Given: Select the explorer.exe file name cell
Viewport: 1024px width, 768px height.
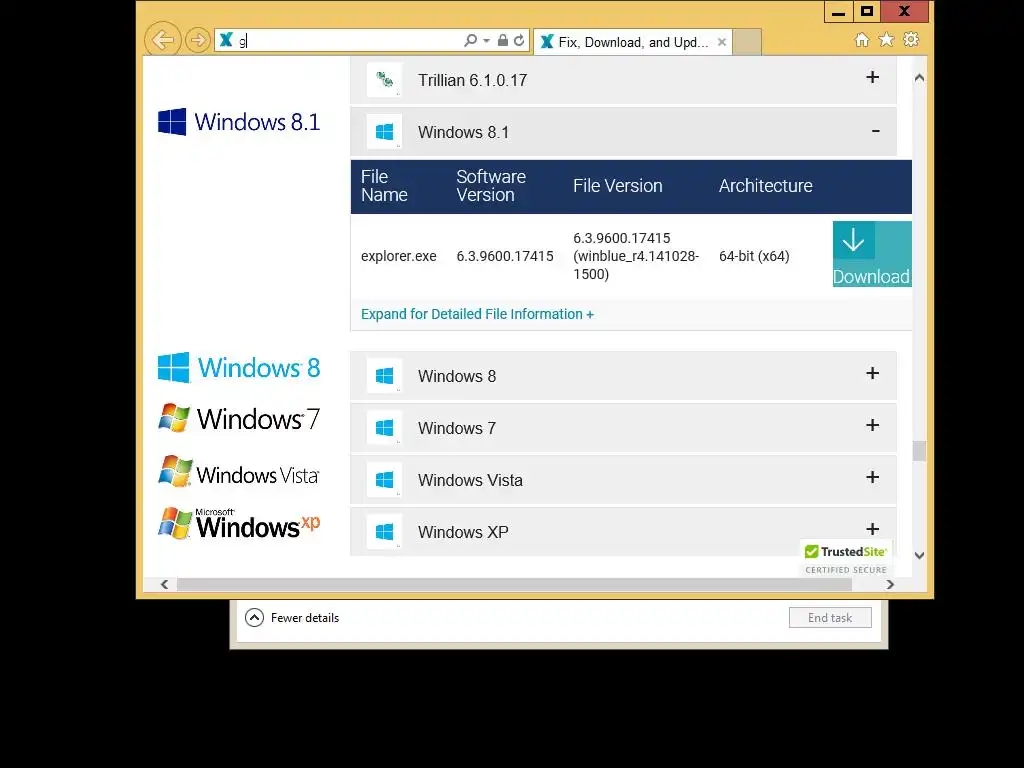Looking at the screenshot, I should point(398,256).
